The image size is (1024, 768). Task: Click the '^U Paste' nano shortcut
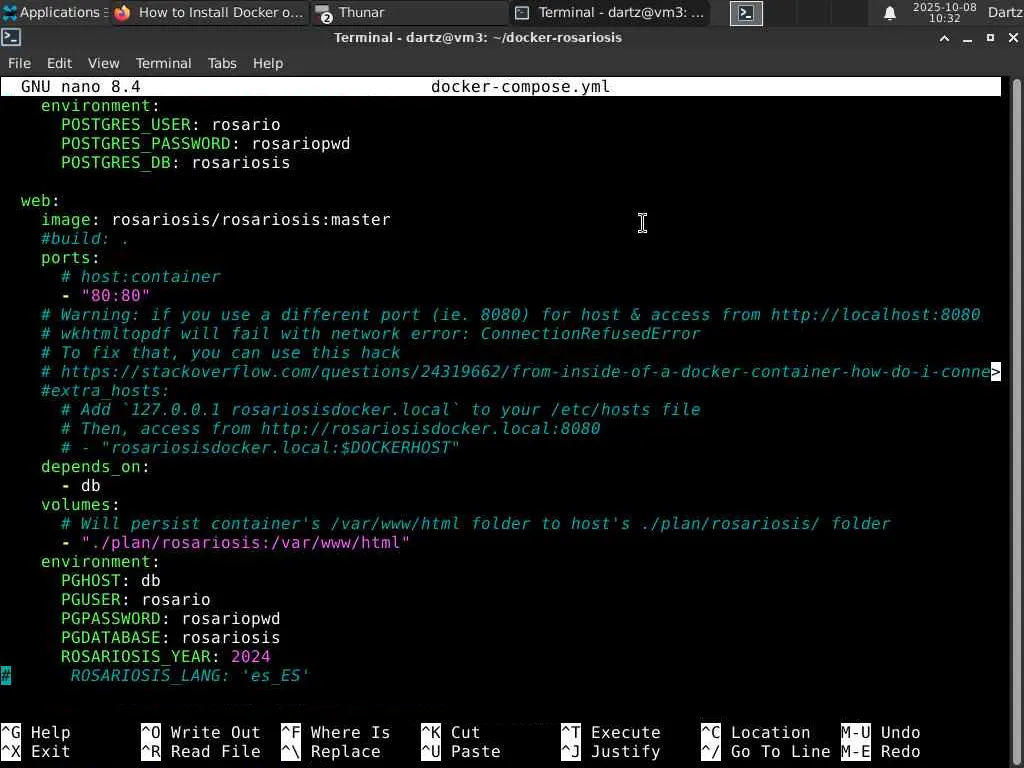click(460, 752)
